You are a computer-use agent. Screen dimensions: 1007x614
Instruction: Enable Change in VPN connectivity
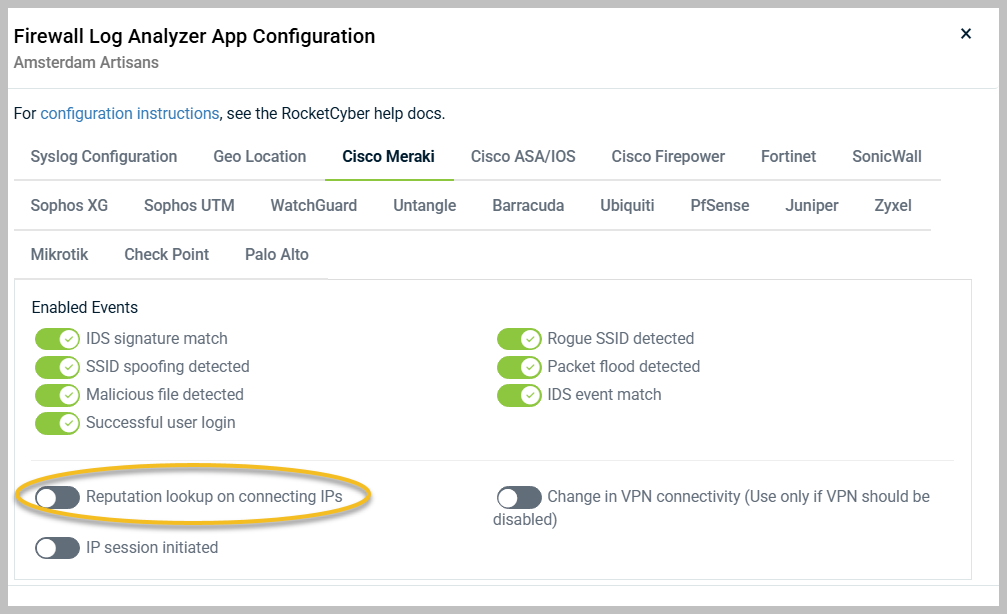(517, 496)
